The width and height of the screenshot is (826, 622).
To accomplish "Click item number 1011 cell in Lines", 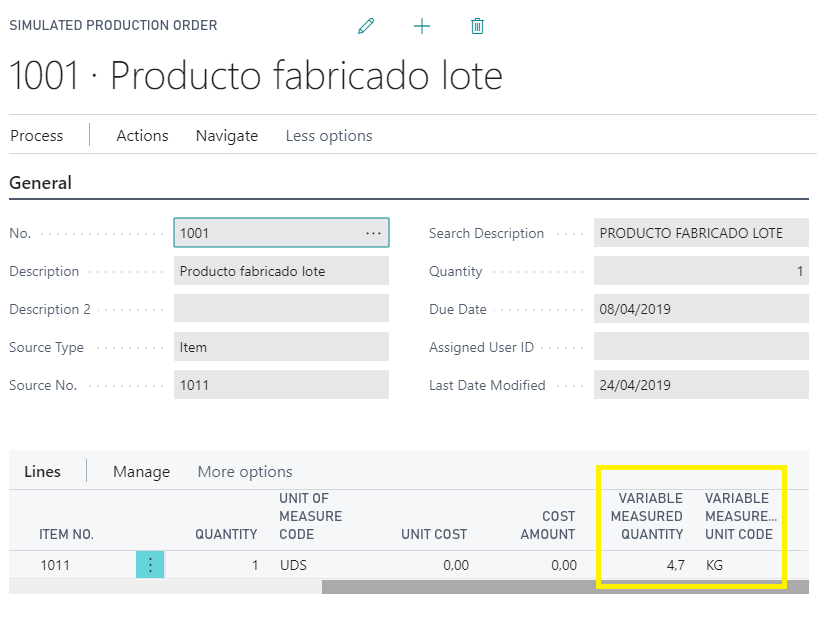I will click(x=55, y=565).
